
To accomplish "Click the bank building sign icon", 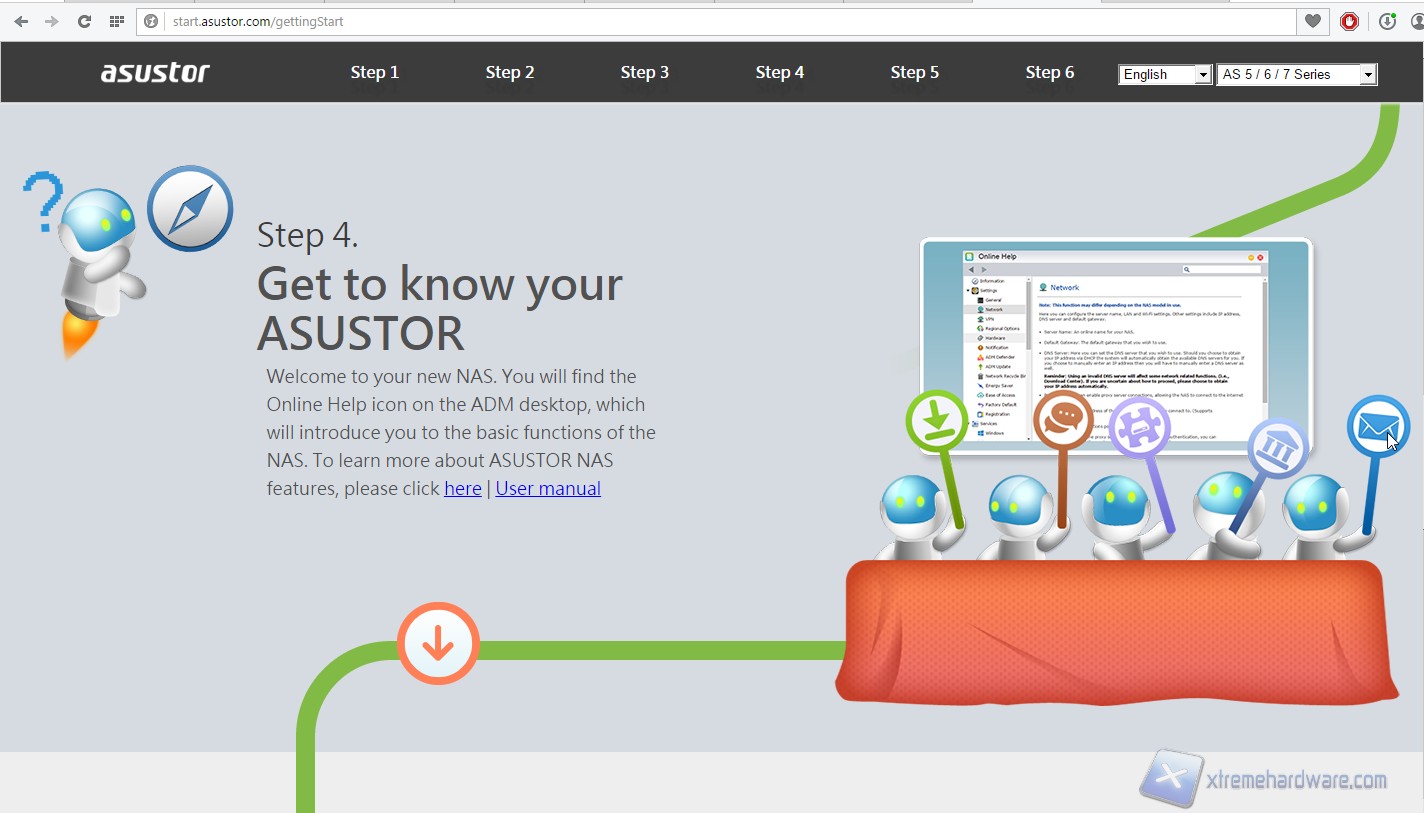I will point(1277,448).
